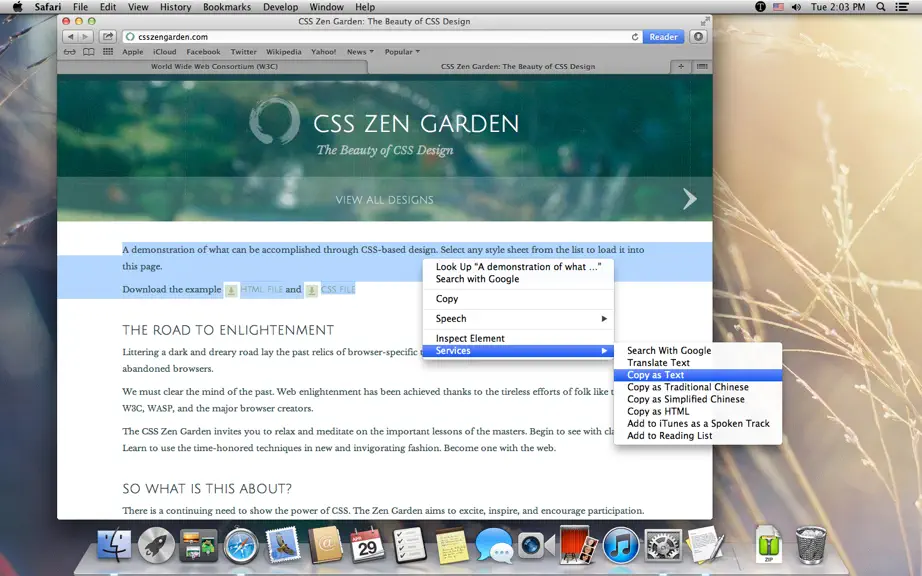The width and height of the screenshot is (922, 576).
Task: Choose Add to Reading List service
Action: (x=698, y=436)
